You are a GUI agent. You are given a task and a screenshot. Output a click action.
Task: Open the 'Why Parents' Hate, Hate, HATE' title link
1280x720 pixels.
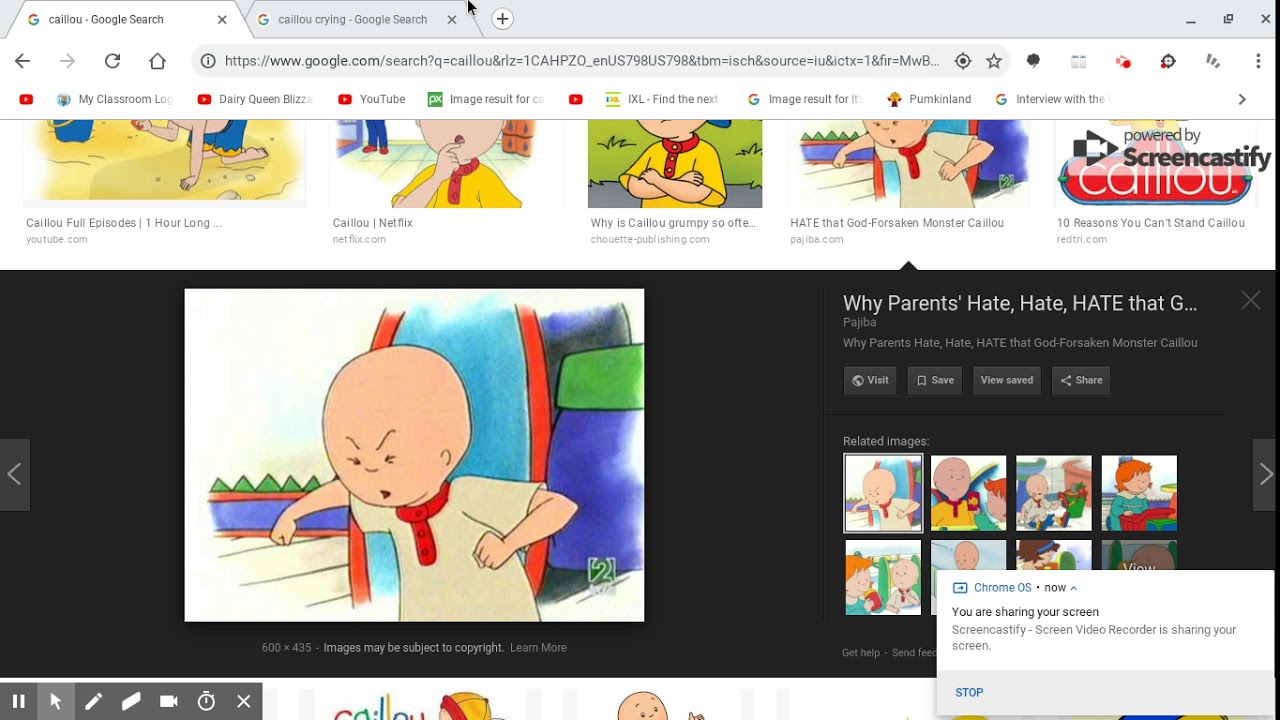1020,303
